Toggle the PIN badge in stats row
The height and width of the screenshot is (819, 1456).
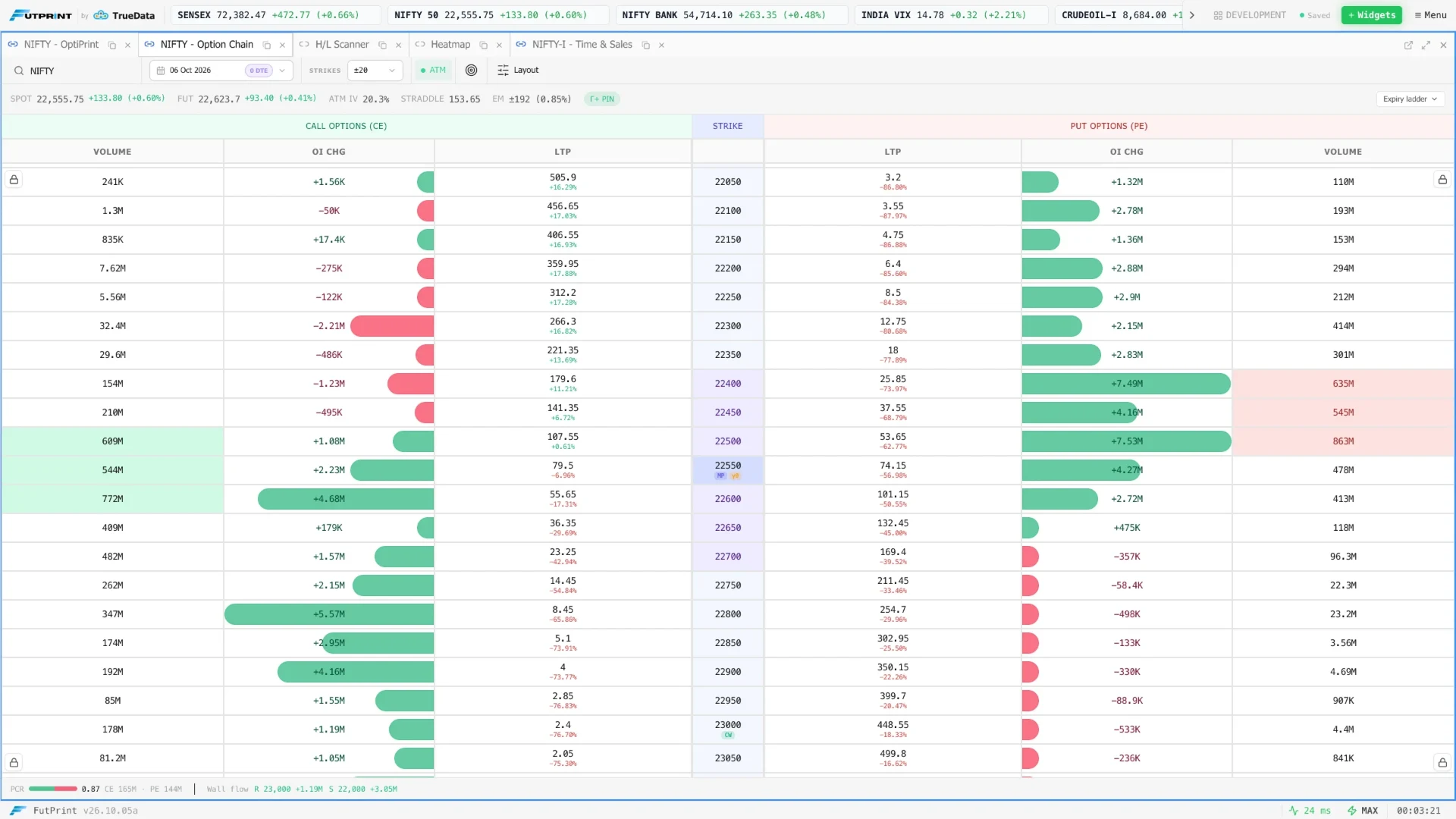point(602,99)
